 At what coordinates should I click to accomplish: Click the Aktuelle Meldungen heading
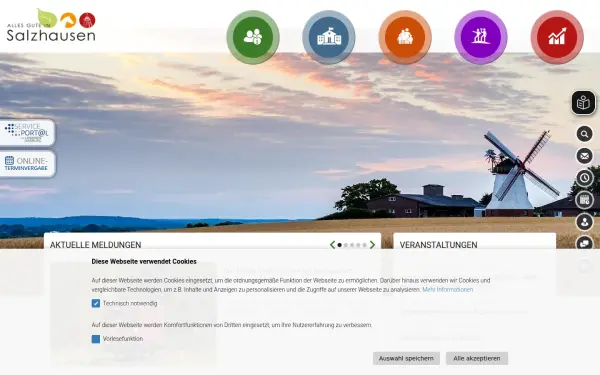95,245
